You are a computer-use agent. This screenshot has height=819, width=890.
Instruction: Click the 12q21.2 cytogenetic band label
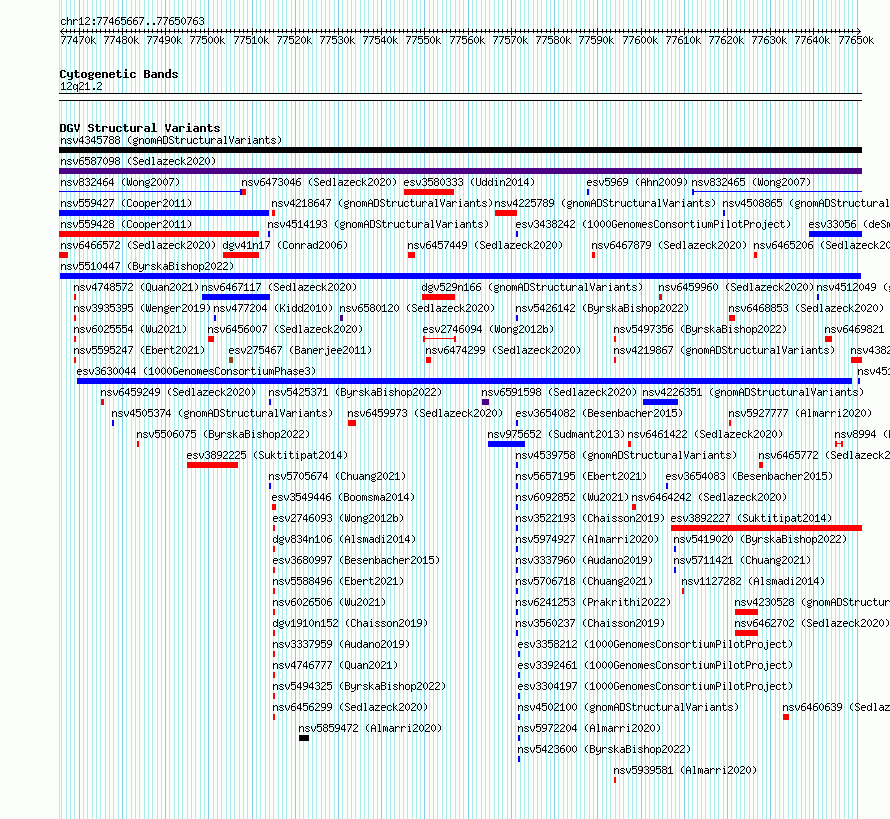coord(81,86)
